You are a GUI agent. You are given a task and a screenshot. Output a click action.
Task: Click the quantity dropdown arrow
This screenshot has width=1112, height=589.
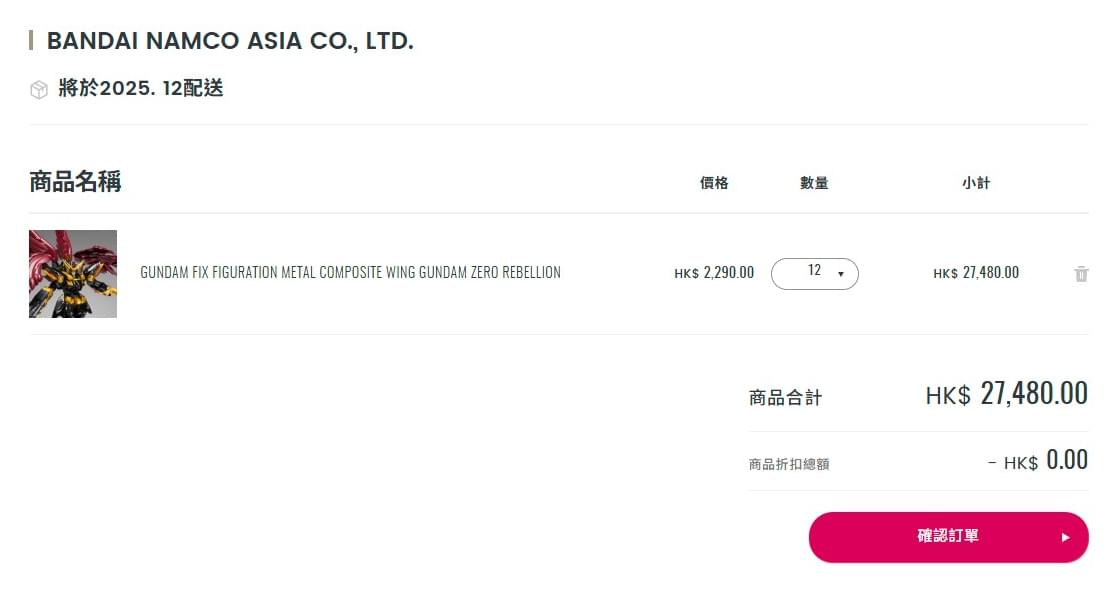[x=840, y=274]
